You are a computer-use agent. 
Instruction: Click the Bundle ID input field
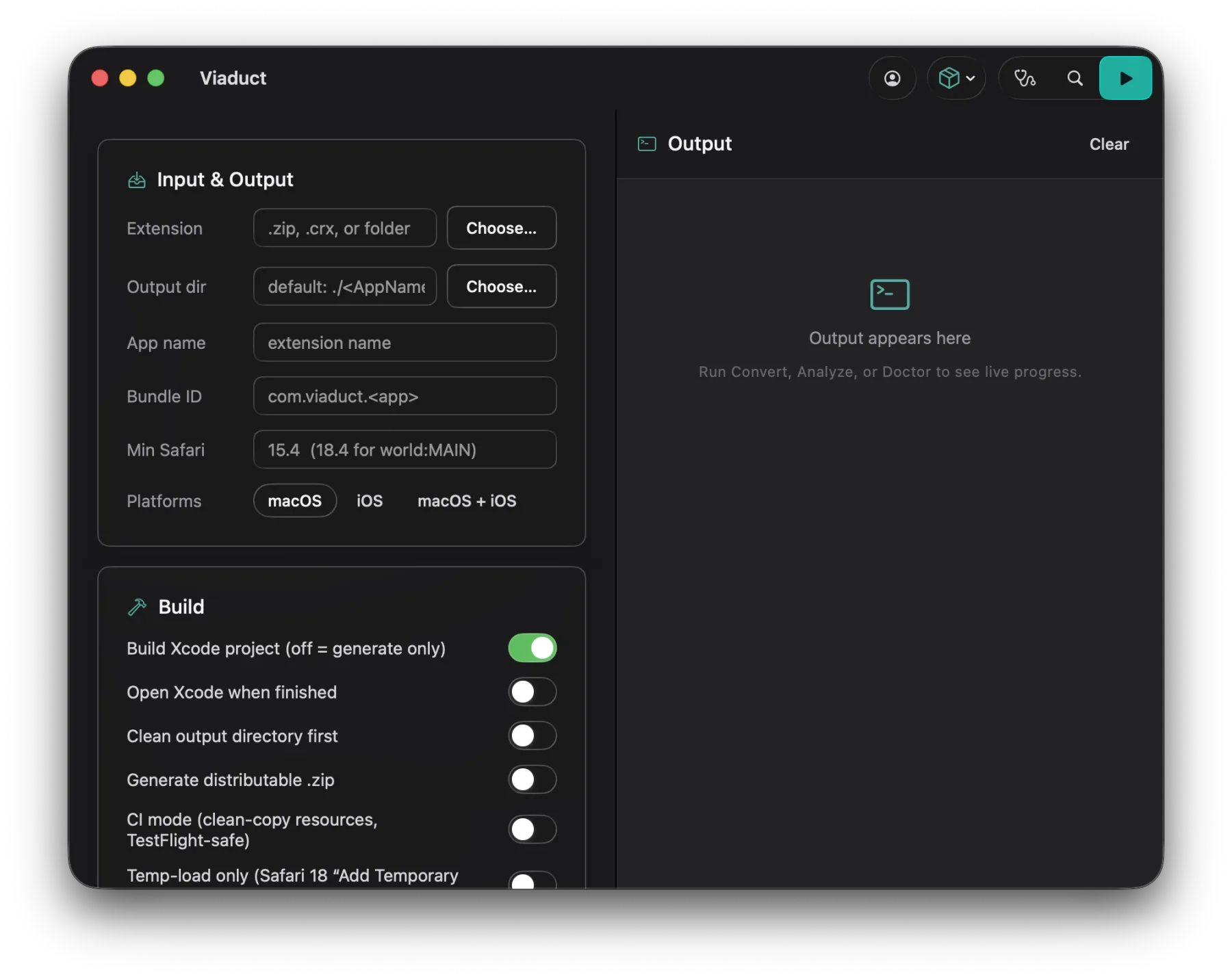point(405,395)
